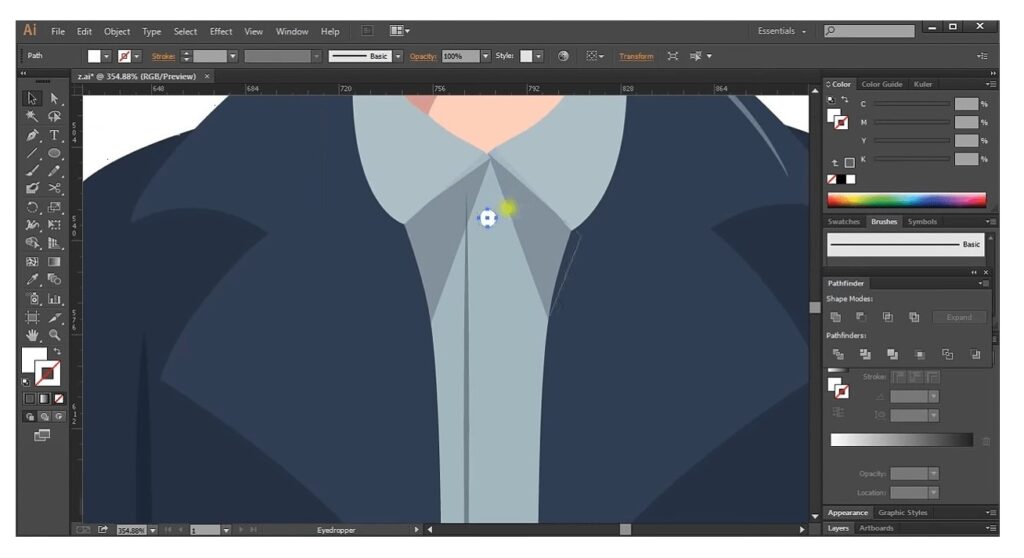This screenshot has width=1024, height=558.
Task: Set paint mode to None in toolbox
Action: [59, 399]
